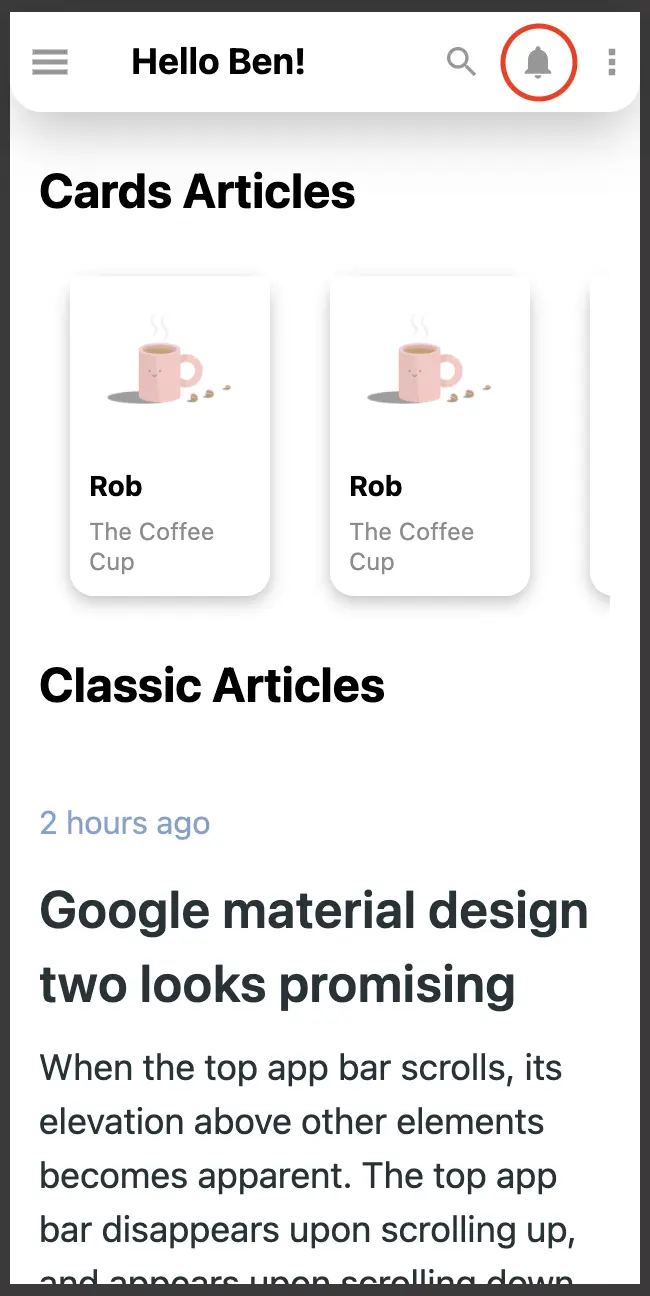Open the second Rob article card
650x1296 pixels.
pyautogui.click(x=429, y=433)
